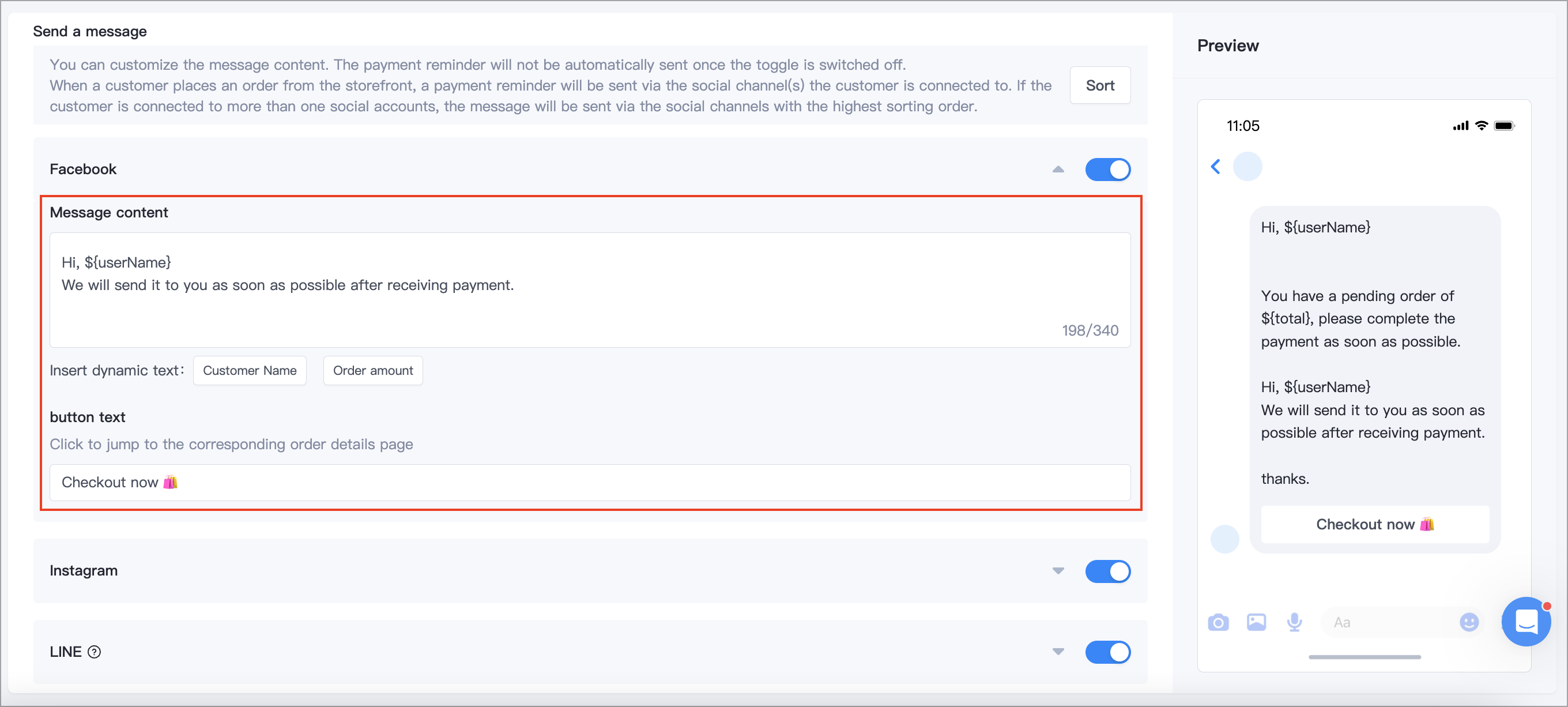Expand the LINE section arrow

1058,652
